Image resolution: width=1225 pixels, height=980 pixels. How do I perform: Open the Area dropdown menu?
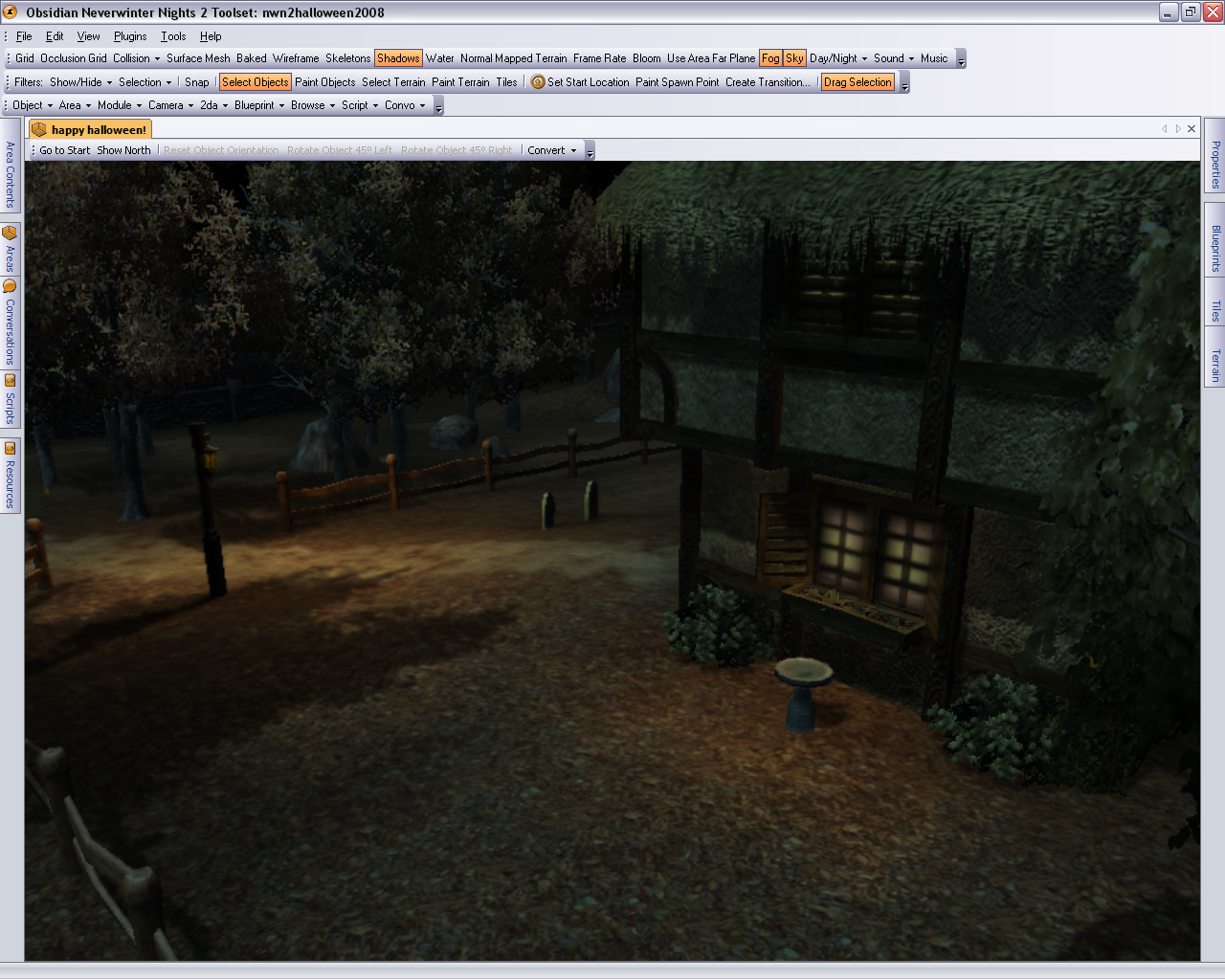coord(76,105)
